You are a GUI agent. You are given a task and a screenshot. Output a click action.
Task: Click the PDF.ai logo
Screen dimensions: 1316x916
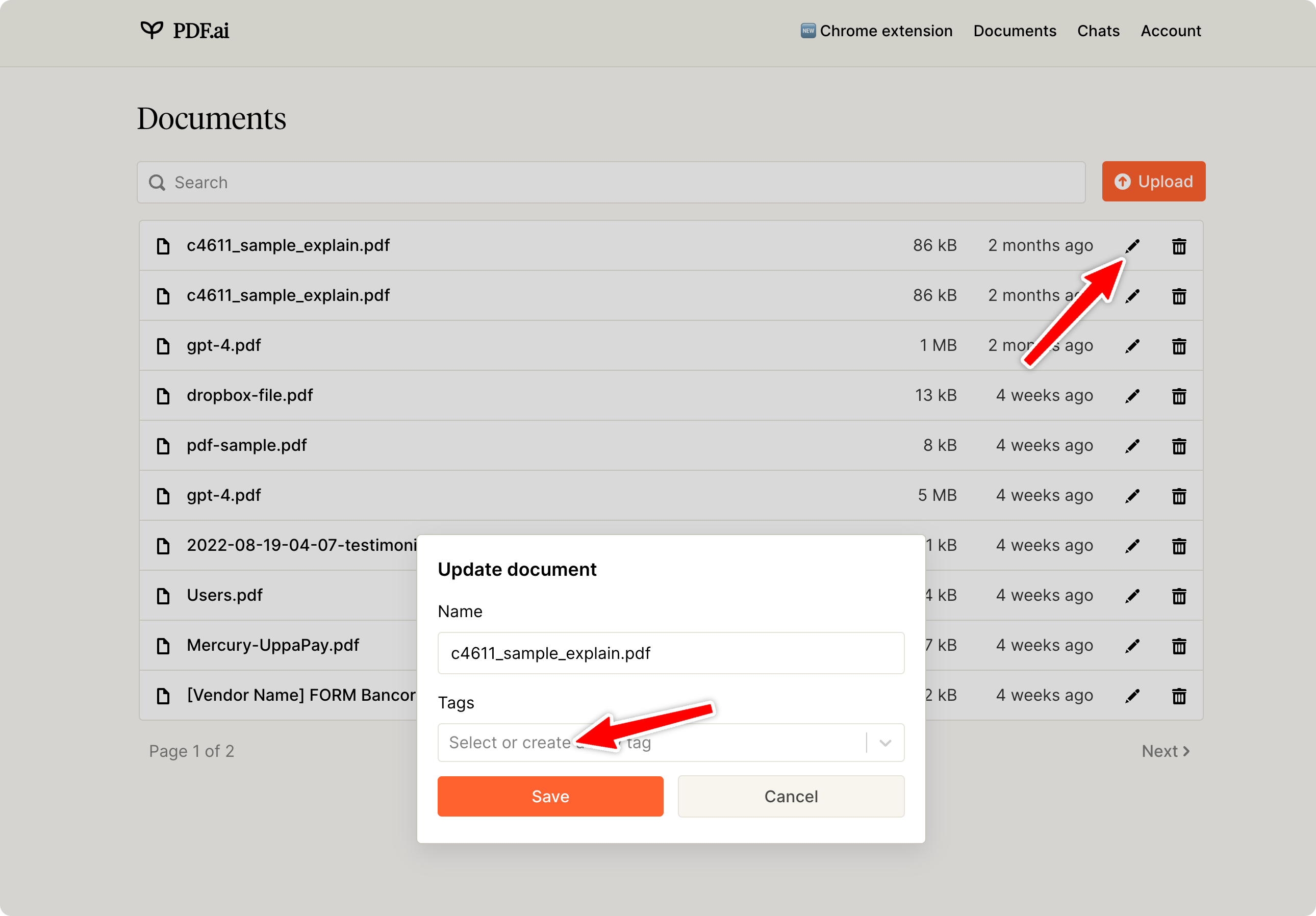click(x=185, y=31)
